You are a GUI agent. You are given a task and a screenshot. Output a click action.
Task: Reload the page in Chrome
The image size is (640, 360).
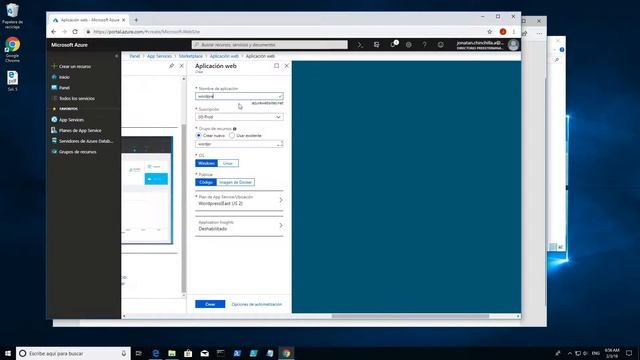click(x=75, y=31)
